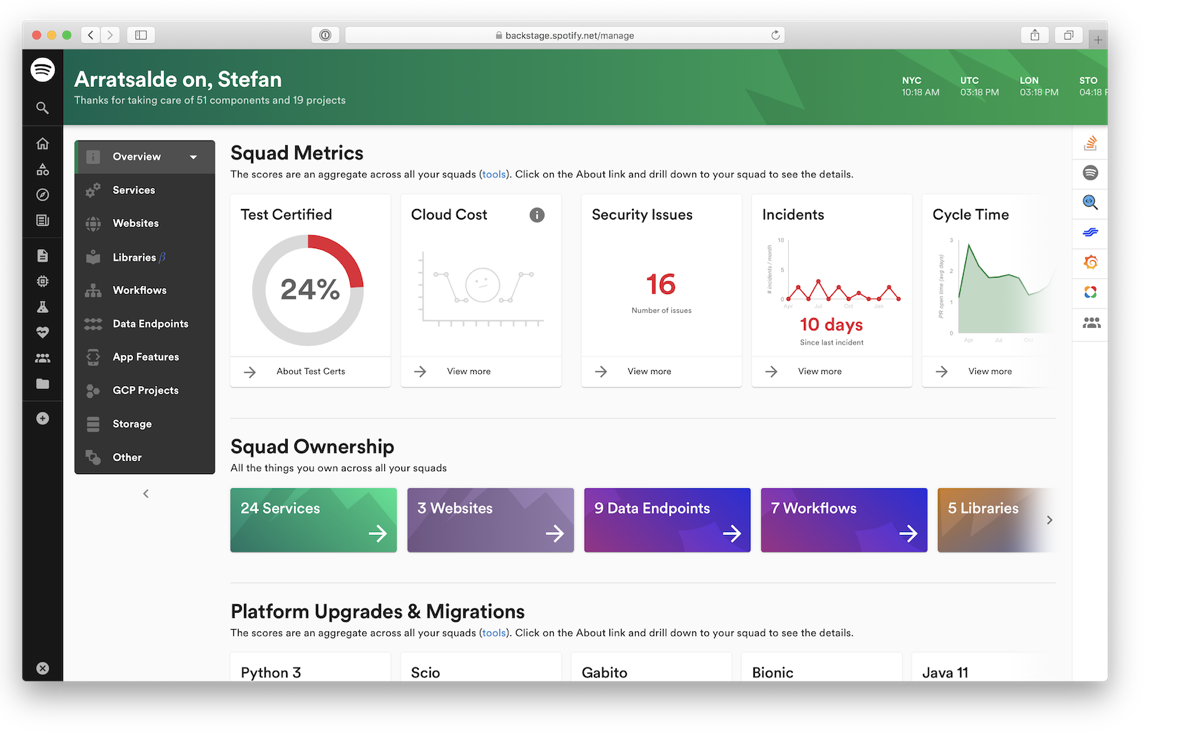The height and width of the screenshot is (734, 1188).
Task: Select Other in the side menu
Action: tap(145, 457)
